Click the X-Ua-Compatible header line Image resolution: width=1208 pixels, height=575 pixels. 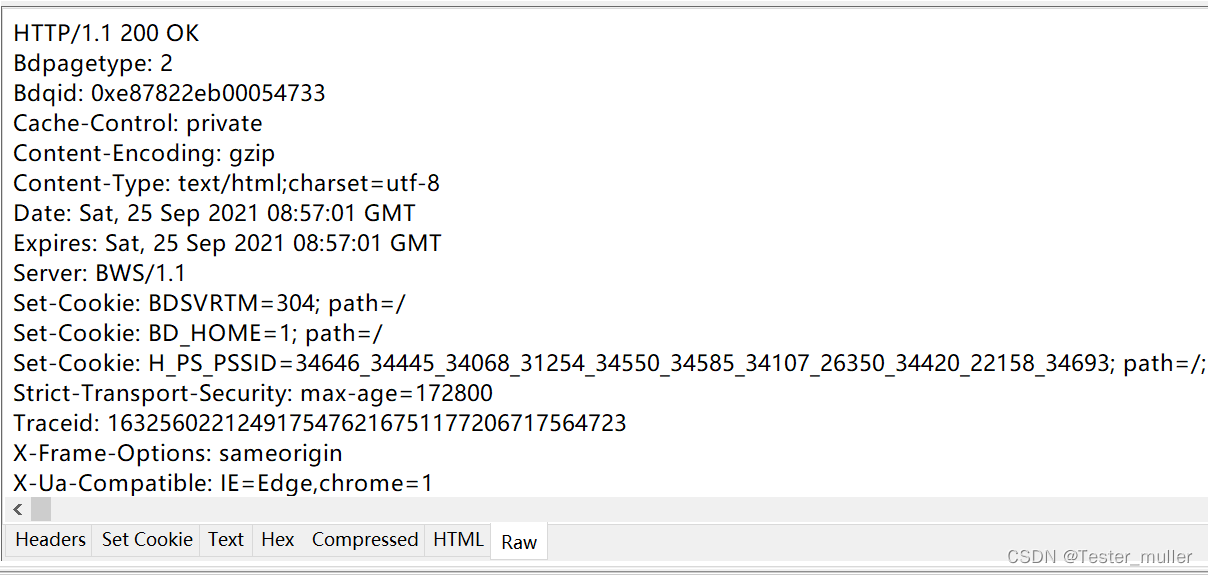click(223, 483)
